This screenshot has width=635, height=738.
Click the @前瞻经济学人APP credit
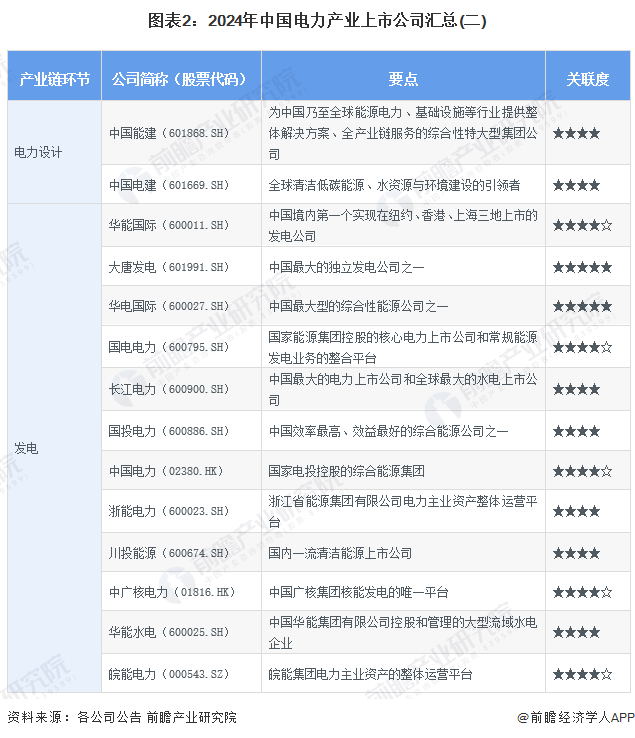[576, 717]
